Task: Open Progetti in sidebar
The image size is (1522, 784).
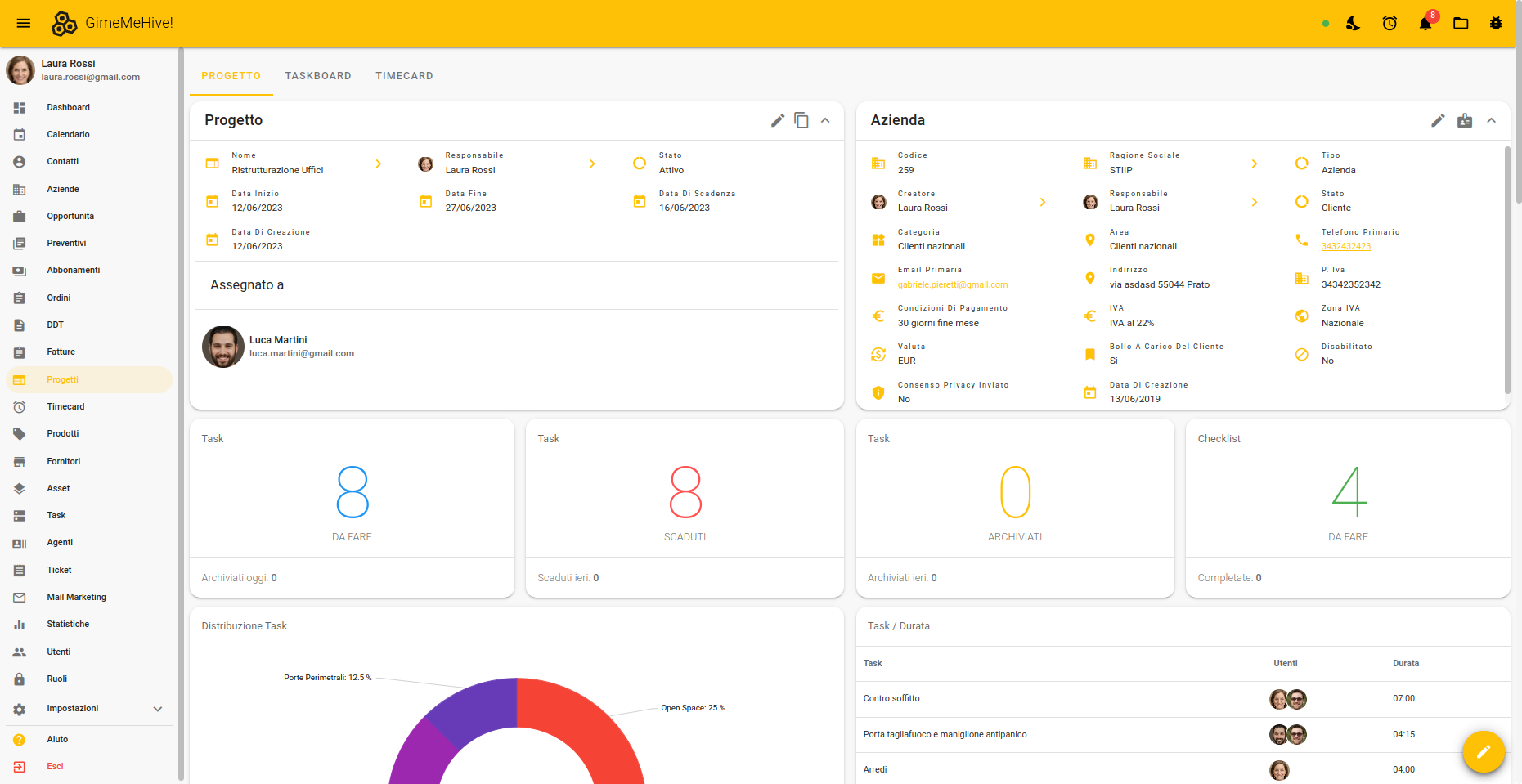Action: 89,379
